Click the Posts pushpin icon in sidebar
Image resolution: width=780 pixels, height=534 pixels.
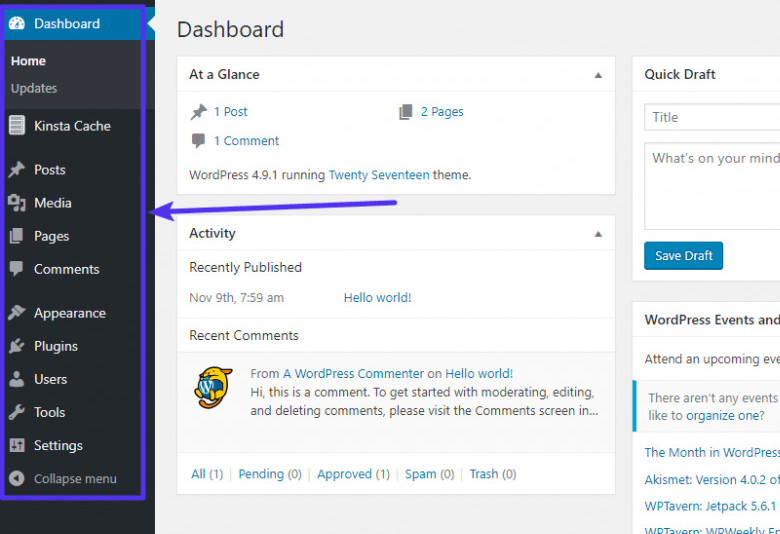(x=16, y=170)
